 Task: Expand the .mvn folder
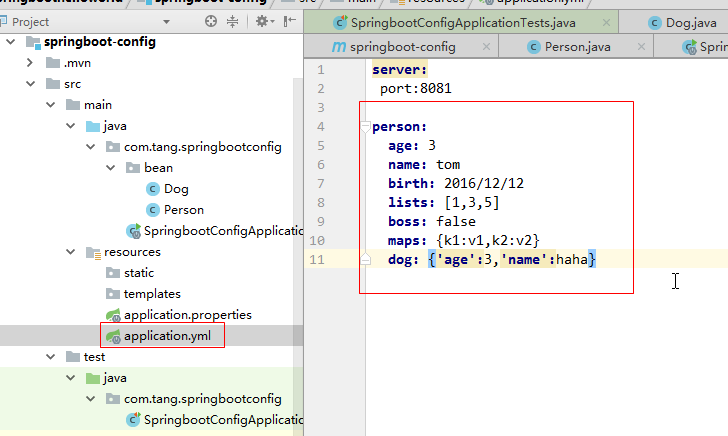pyautogui.click(x=30, y=63)
